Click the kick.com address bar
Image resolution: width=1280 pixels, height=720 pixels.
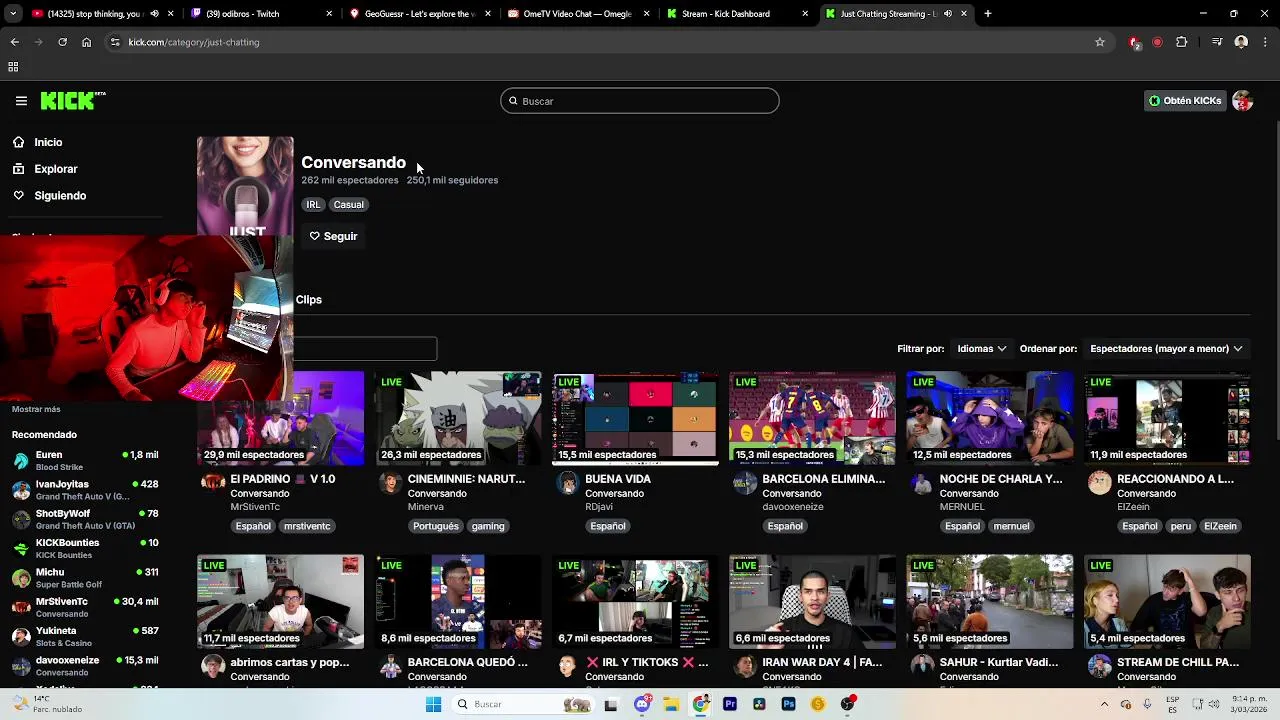click(600, 42)
